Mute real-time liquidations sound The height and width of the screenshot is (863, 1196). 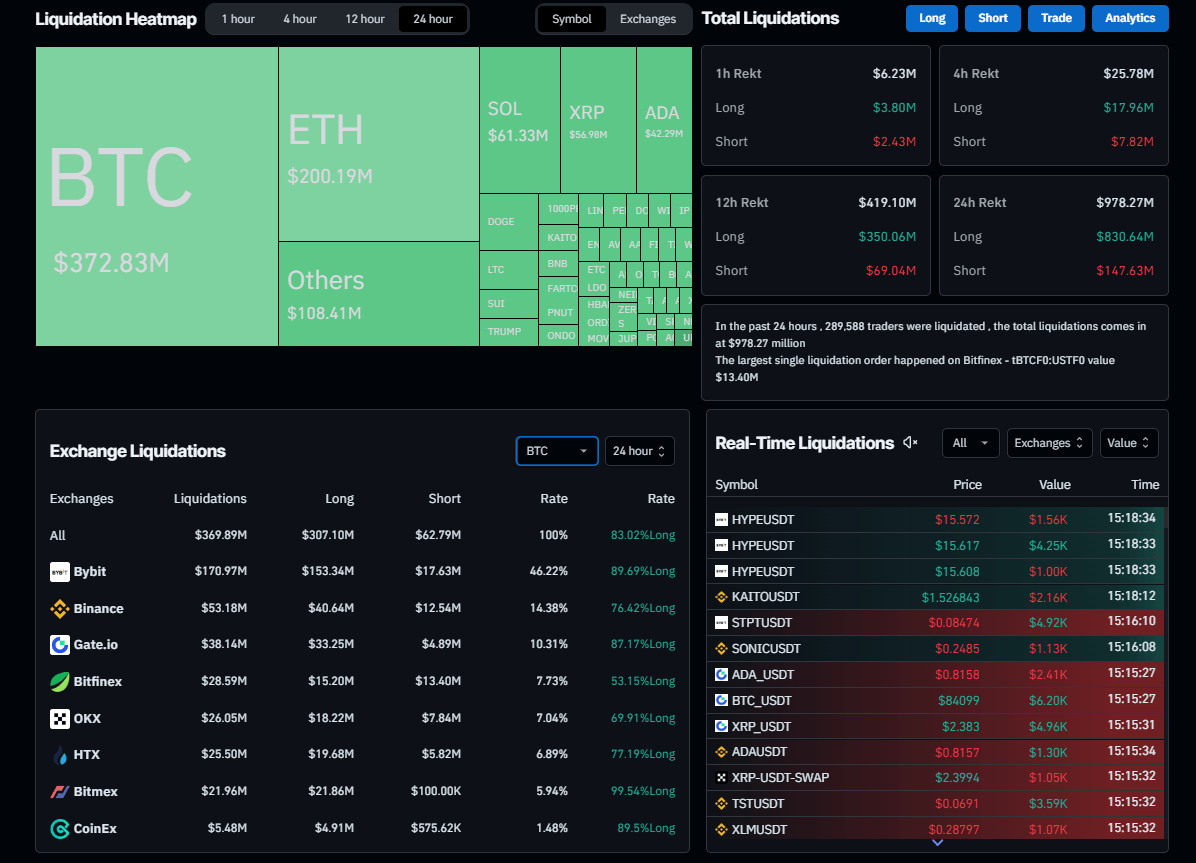click(910, 443)
